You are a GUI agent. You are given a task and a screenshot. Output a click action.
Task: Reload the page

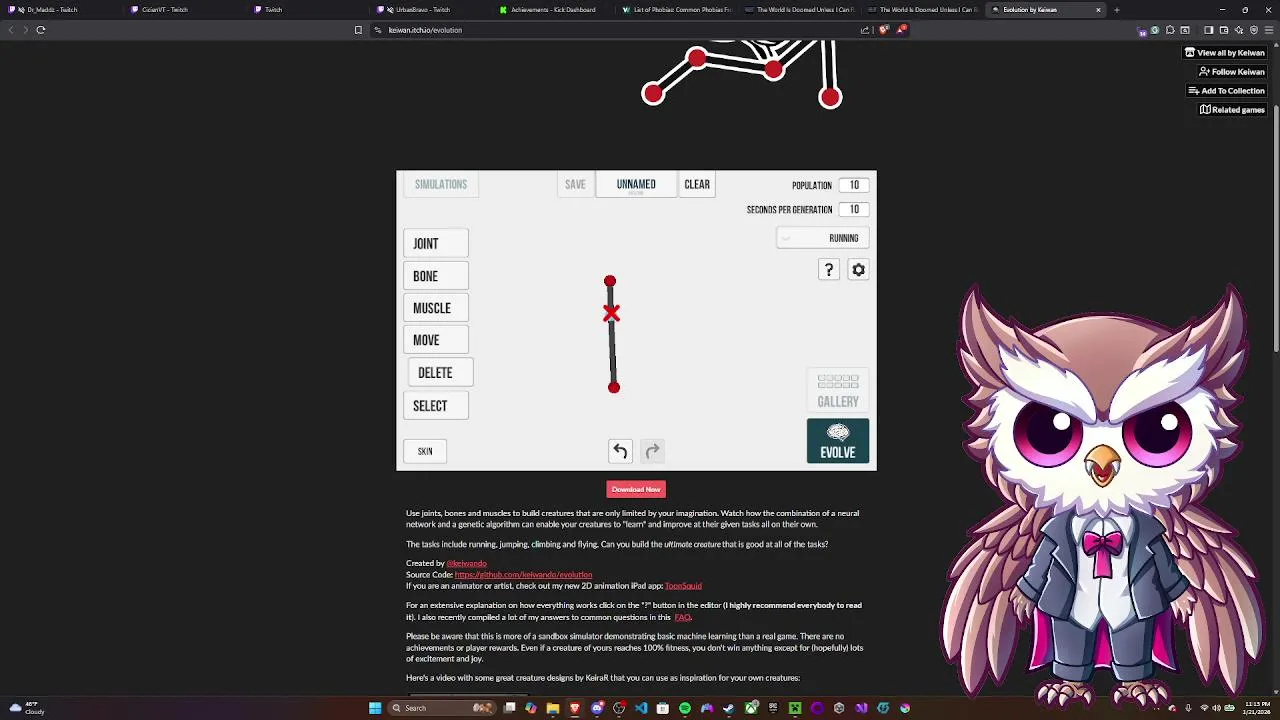point(41,30)
